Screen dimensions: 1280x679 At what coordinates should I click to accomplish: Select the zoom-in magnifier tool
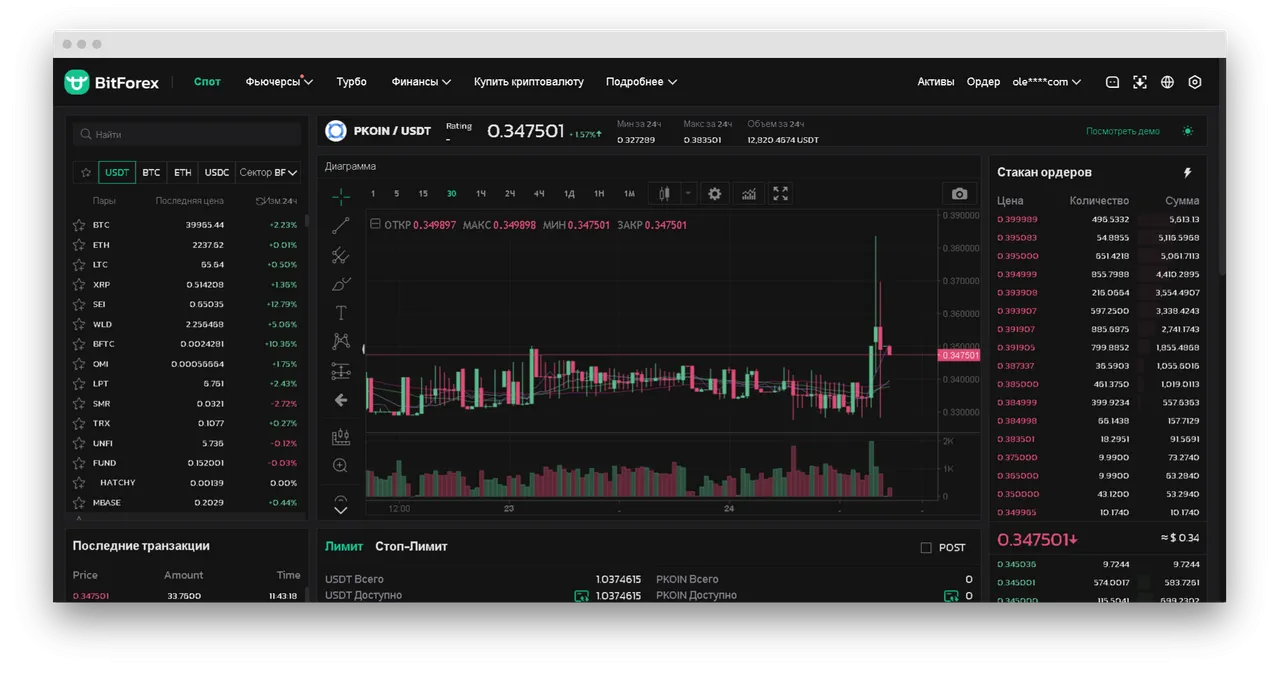[341, 466]
